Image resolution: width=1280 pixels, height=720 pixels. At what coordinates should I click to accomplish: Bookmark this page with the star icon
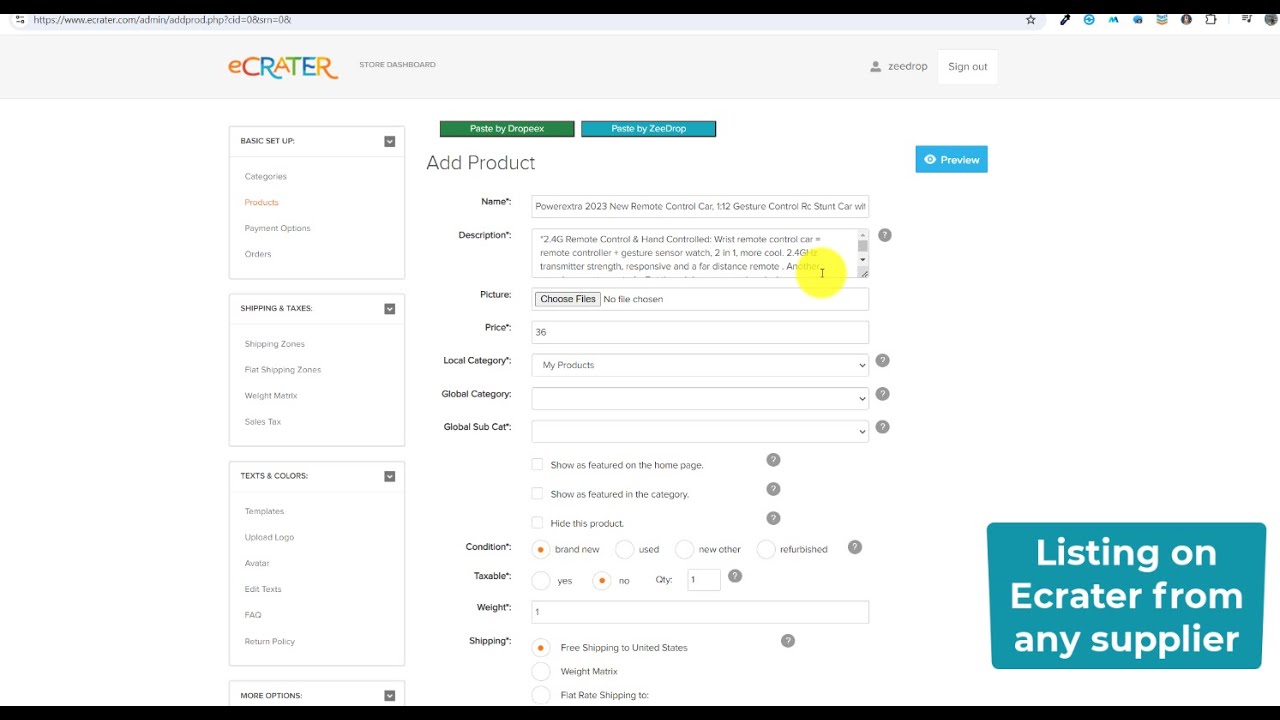1031,19
